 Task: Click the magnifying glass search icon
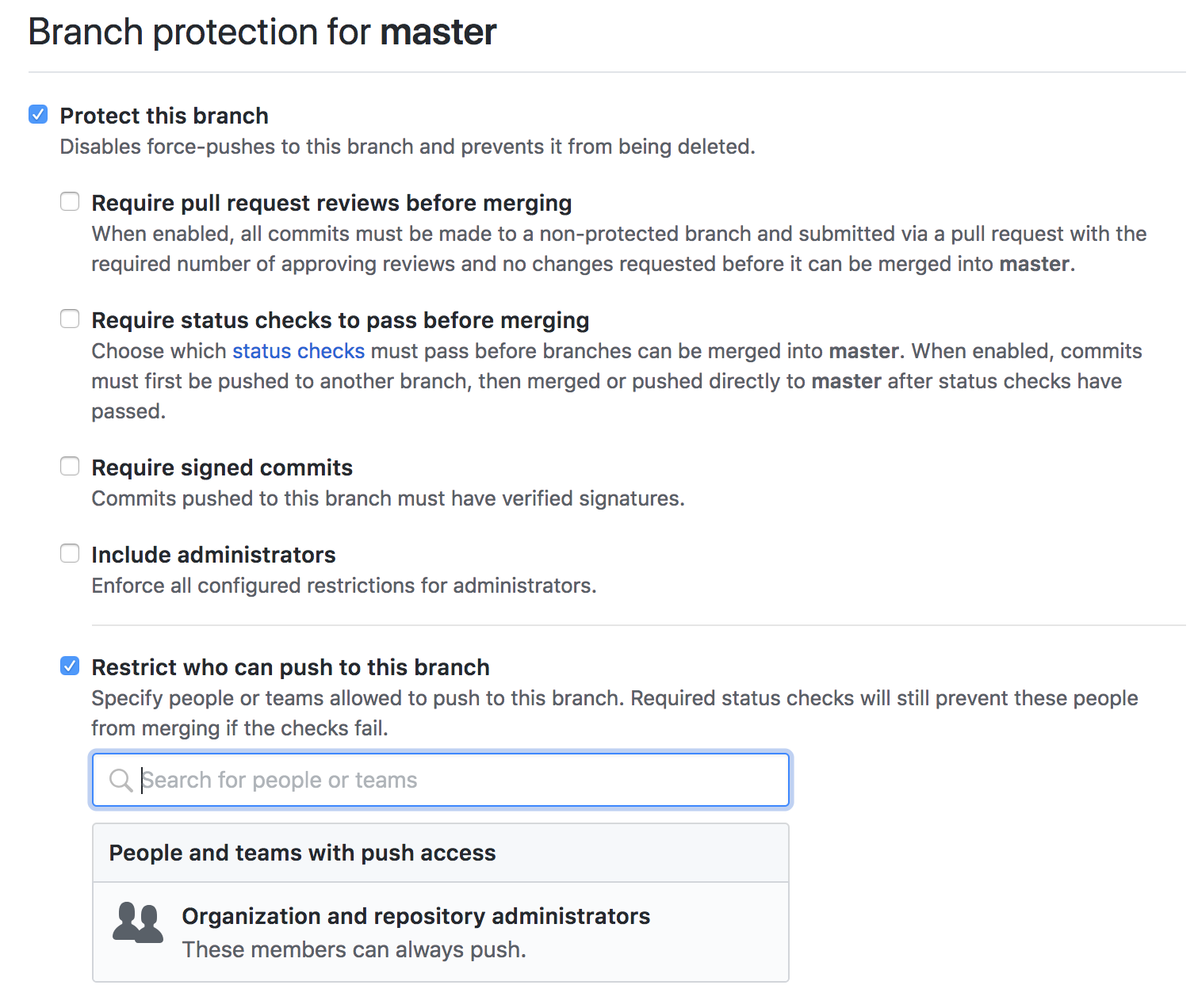pos(121,780)
